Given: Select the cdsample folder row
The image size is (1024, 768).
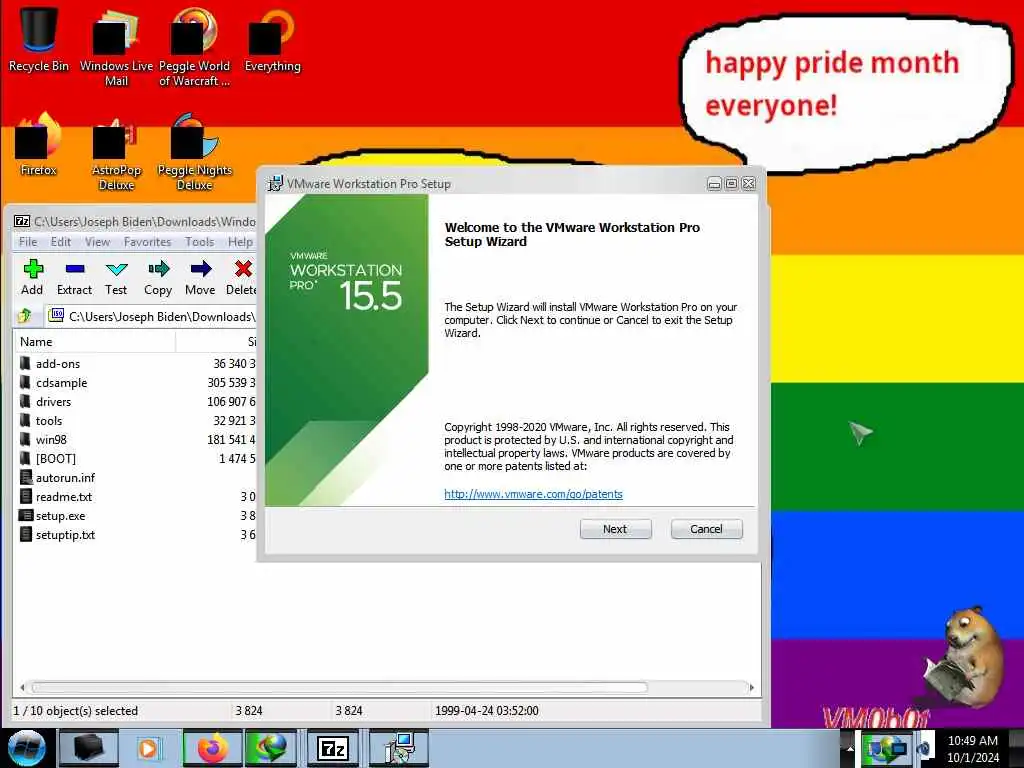Looking at the screenshot, I should (x=135, y=383).
